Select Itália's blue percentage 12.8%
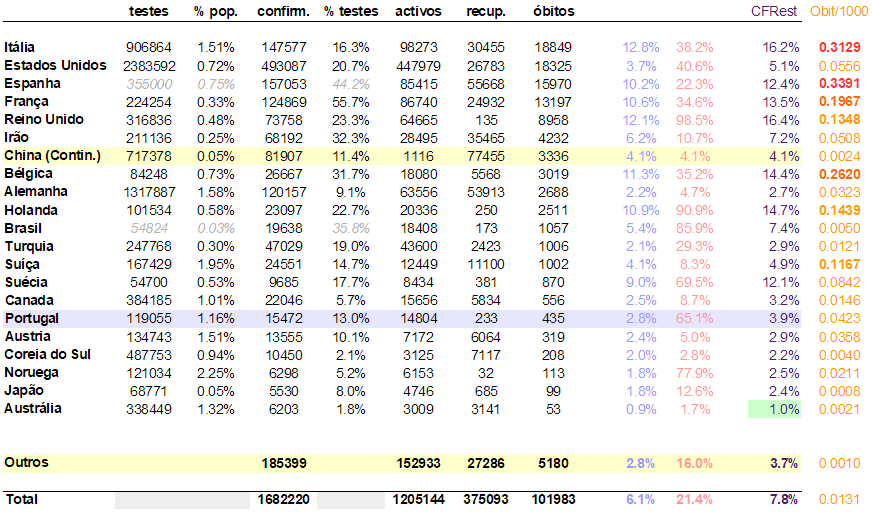Viewport: 872px width, 513px height. (x=641, y=47)
